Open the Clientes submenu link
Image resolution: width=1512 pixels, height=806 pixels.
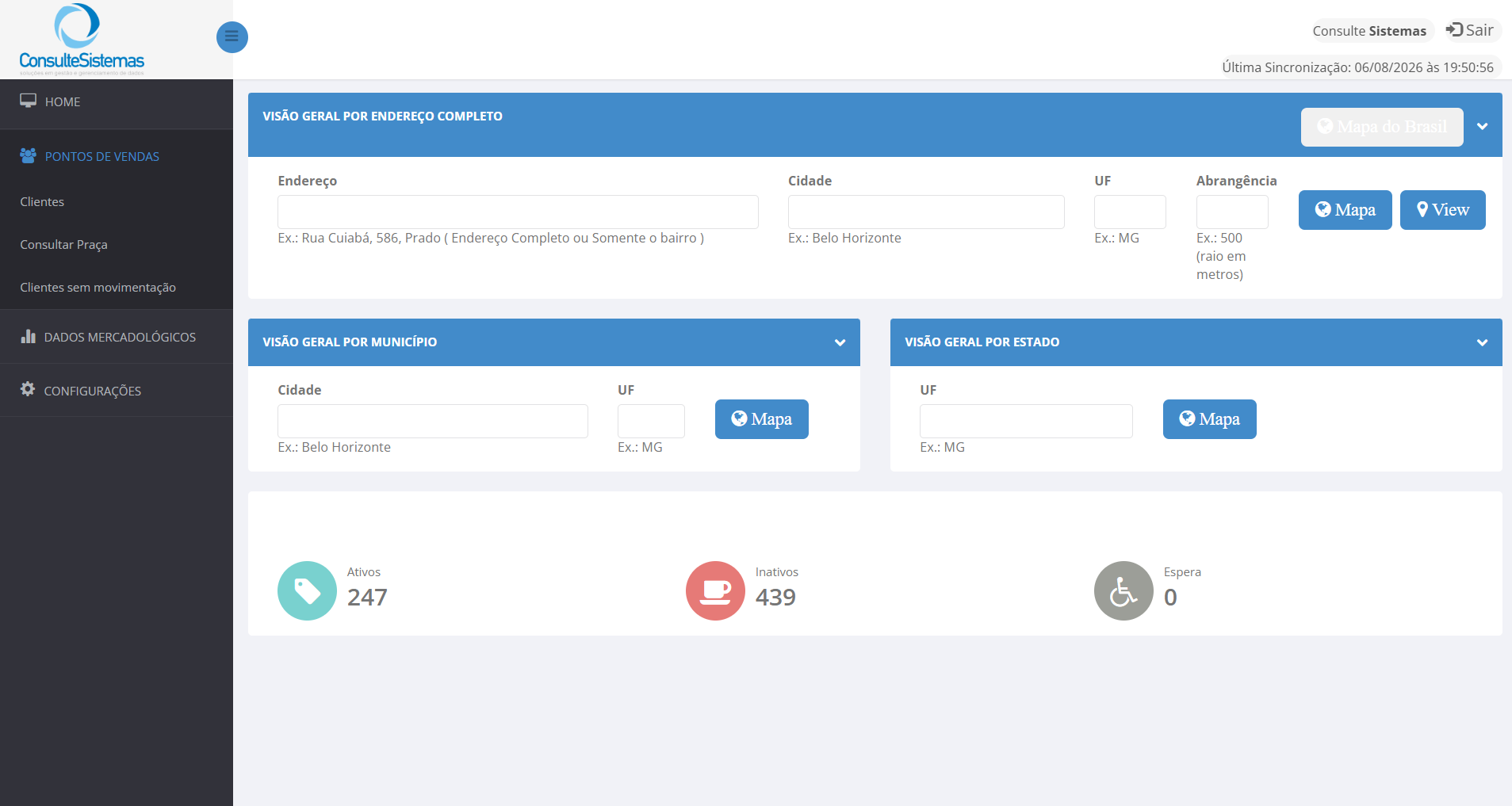[42, 201]
